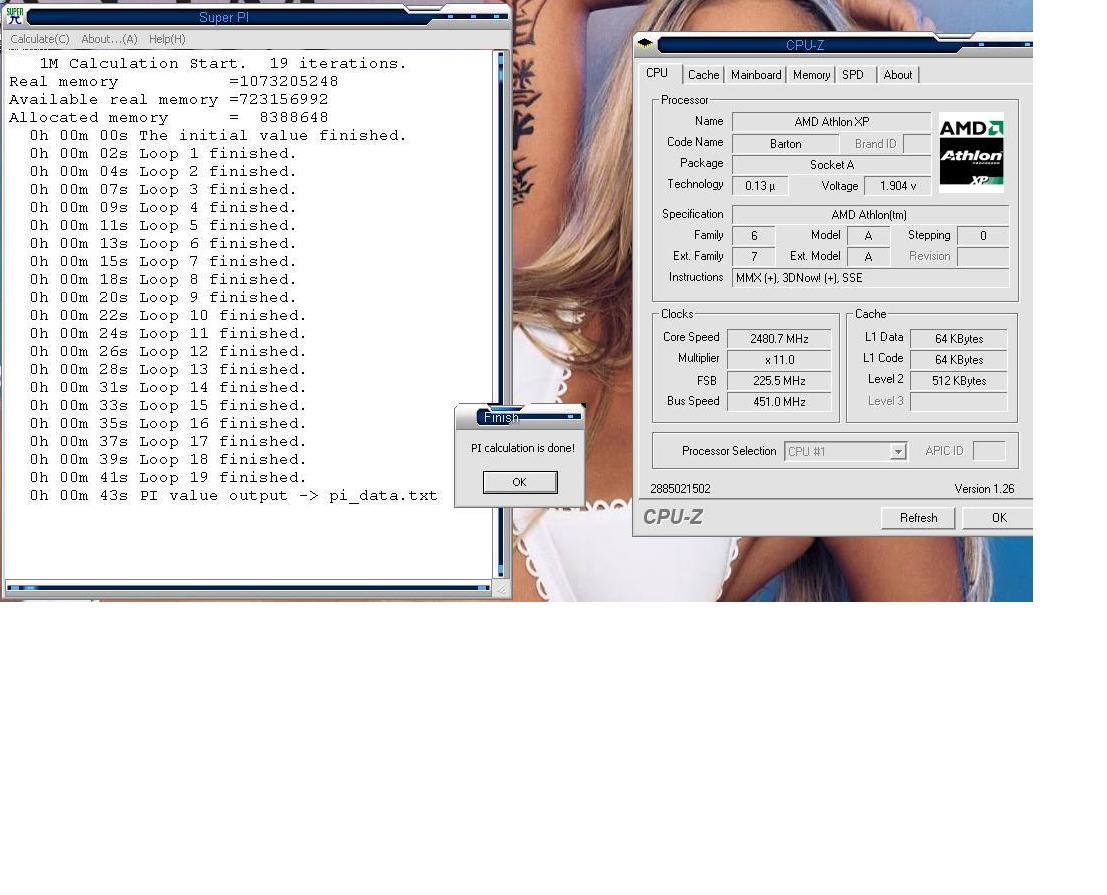Click the Super PI vertical scrollbar

pos(501,315)
